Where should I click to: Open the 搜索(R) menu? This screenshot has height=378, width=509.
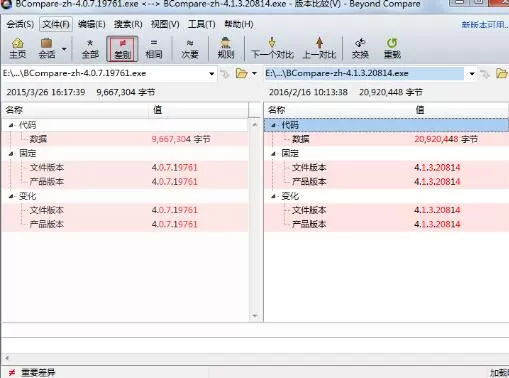(128, 24)
